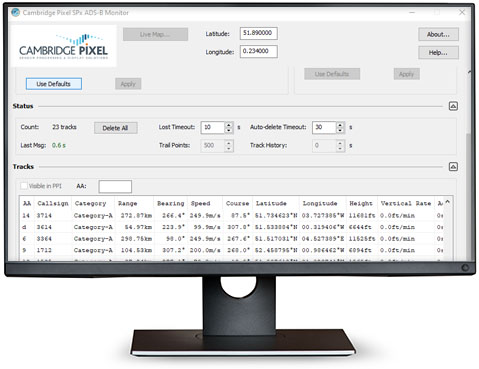Delete all tracks with Delete All
479x369 pixels.
coord(115,128)
